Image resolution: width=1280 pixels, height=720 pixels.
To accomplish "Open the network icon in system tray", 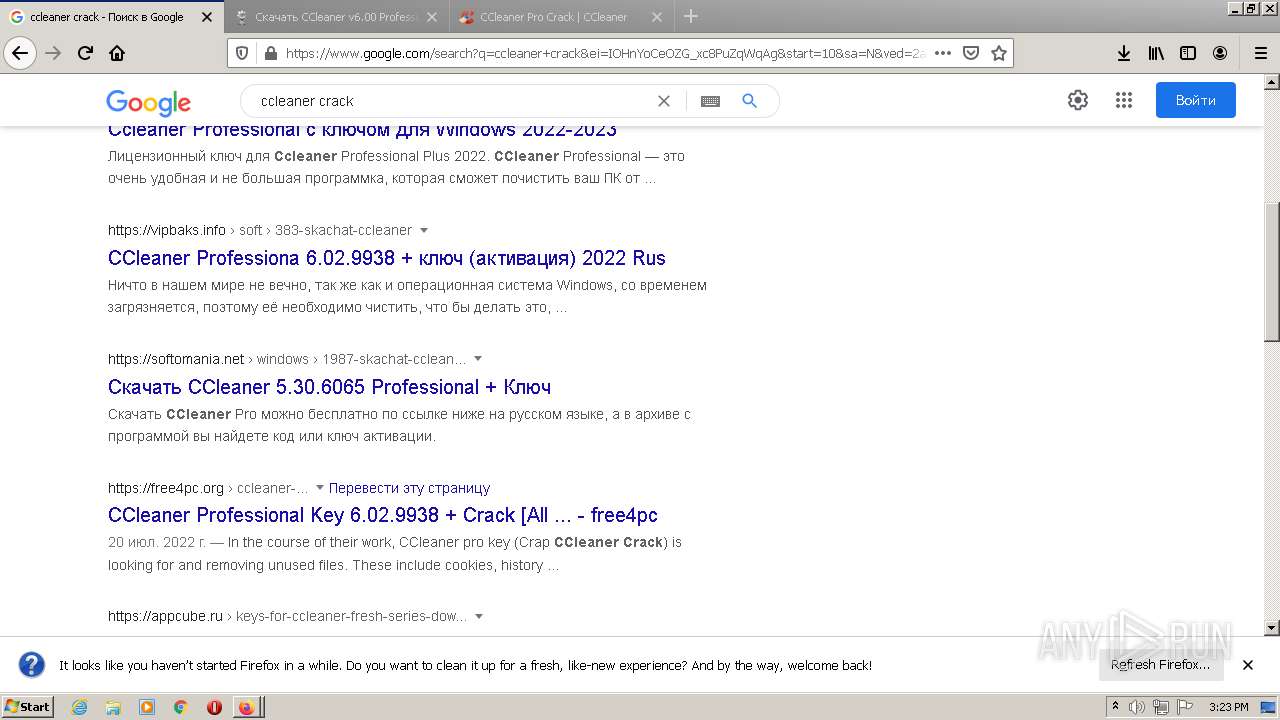I will click(x=1160, y=707).
